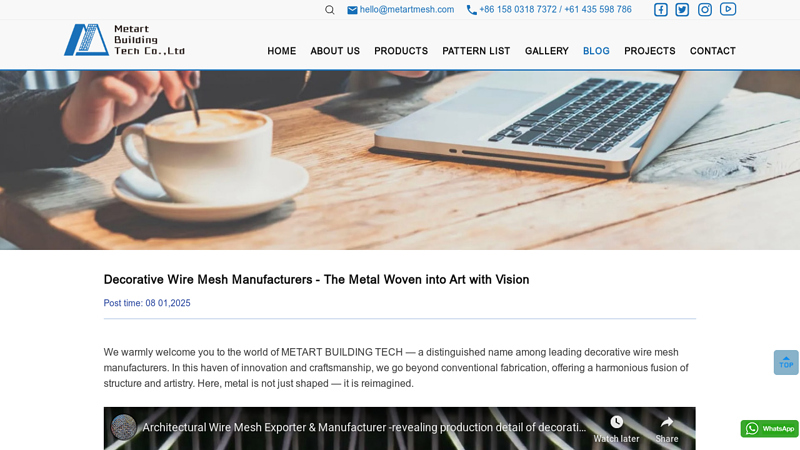Jump back using the TOP arrow button
Screen dimensions: 800x450
pos(786,362)
